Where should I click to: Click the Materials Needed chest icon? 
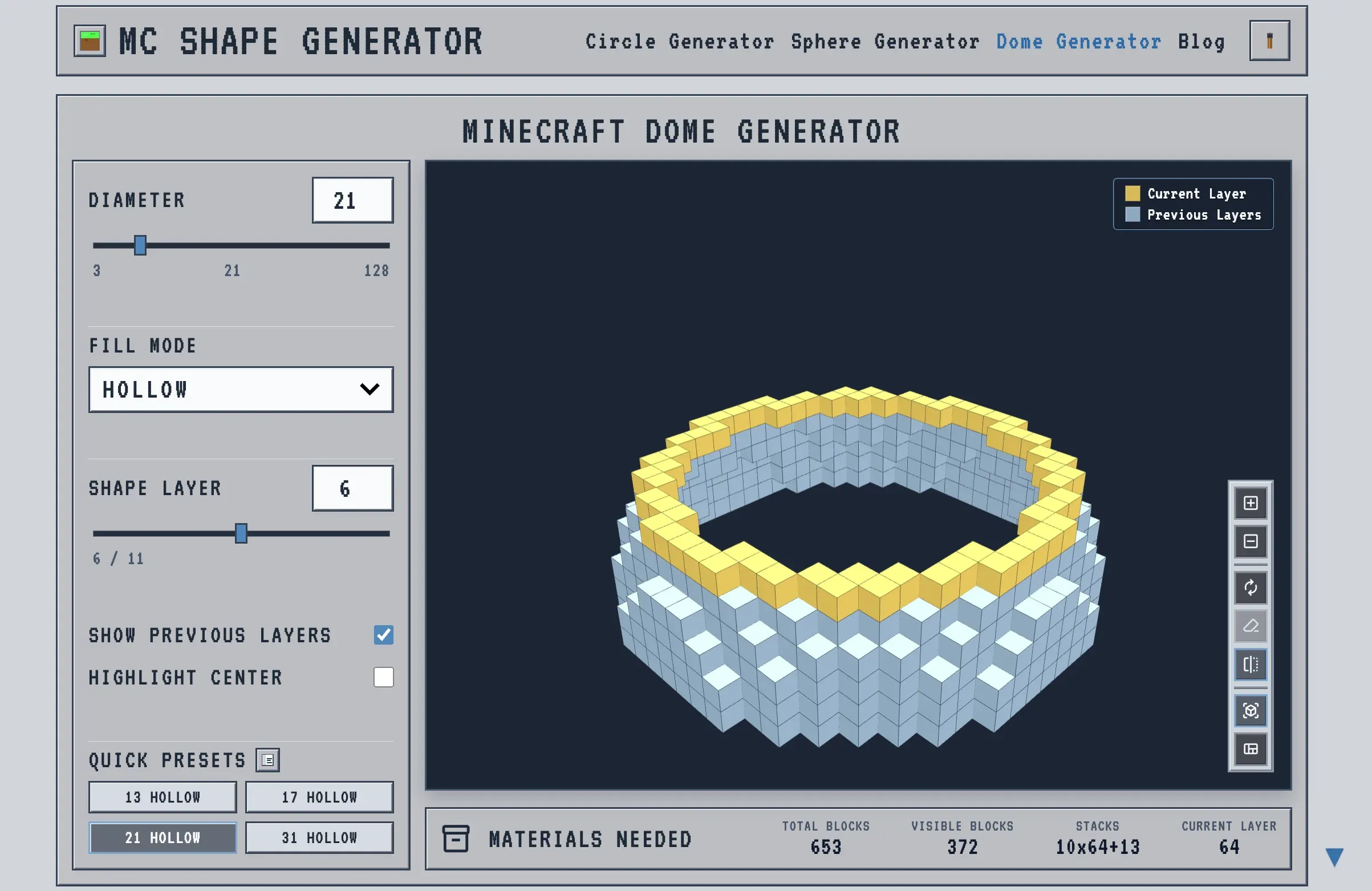(x=456, y=839)
